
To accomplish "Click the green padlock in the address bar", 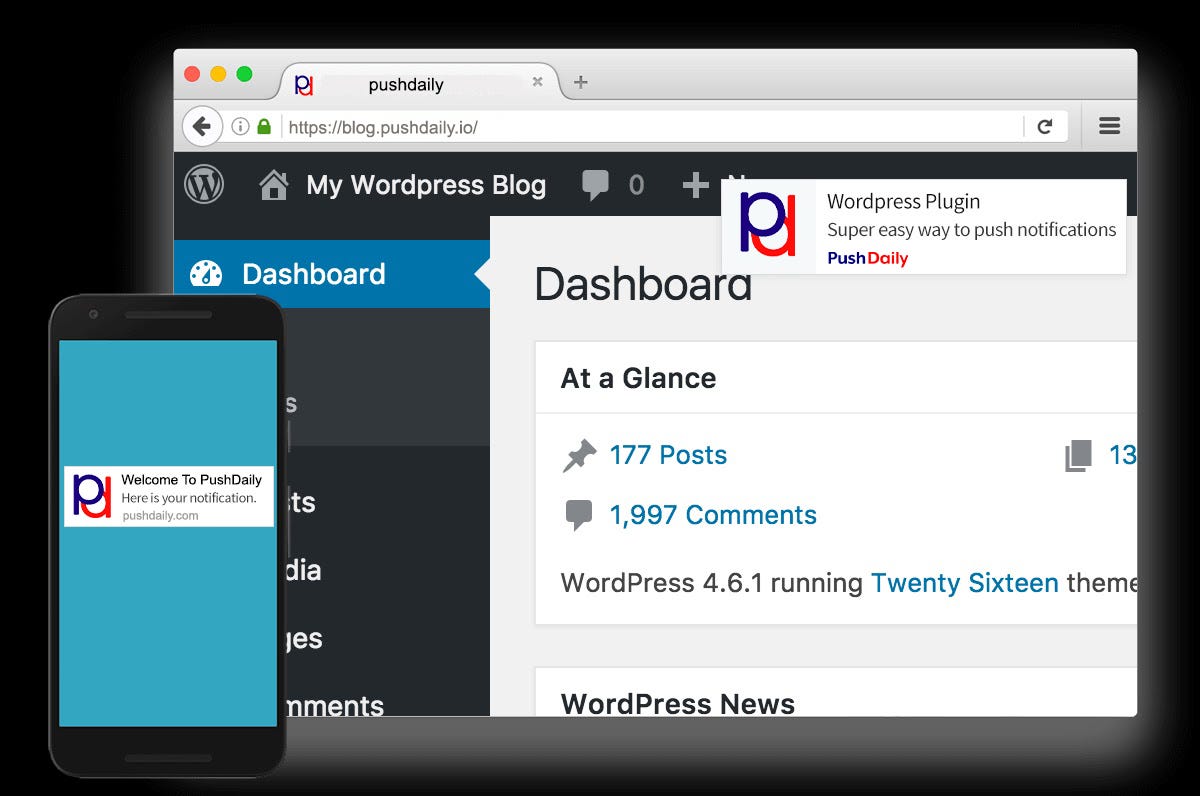I will (266, 126).
